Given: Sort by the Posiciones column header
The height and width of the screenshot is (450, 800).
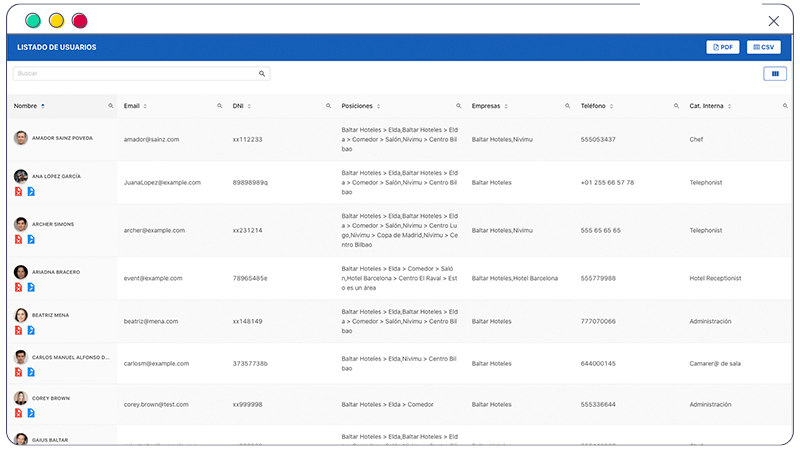Looking at the screenshot, I should point(361,106).
